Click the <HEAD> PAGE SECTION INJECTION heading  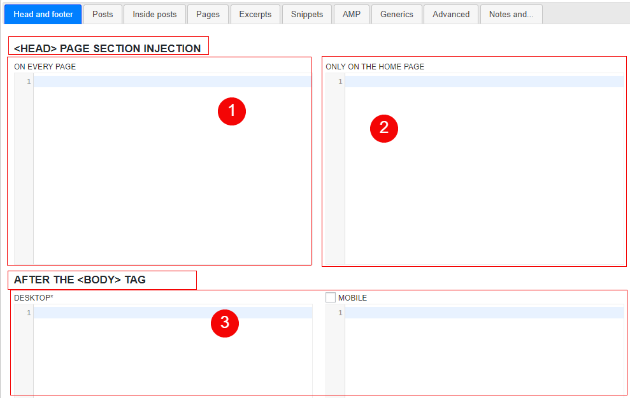click(107, 48)
